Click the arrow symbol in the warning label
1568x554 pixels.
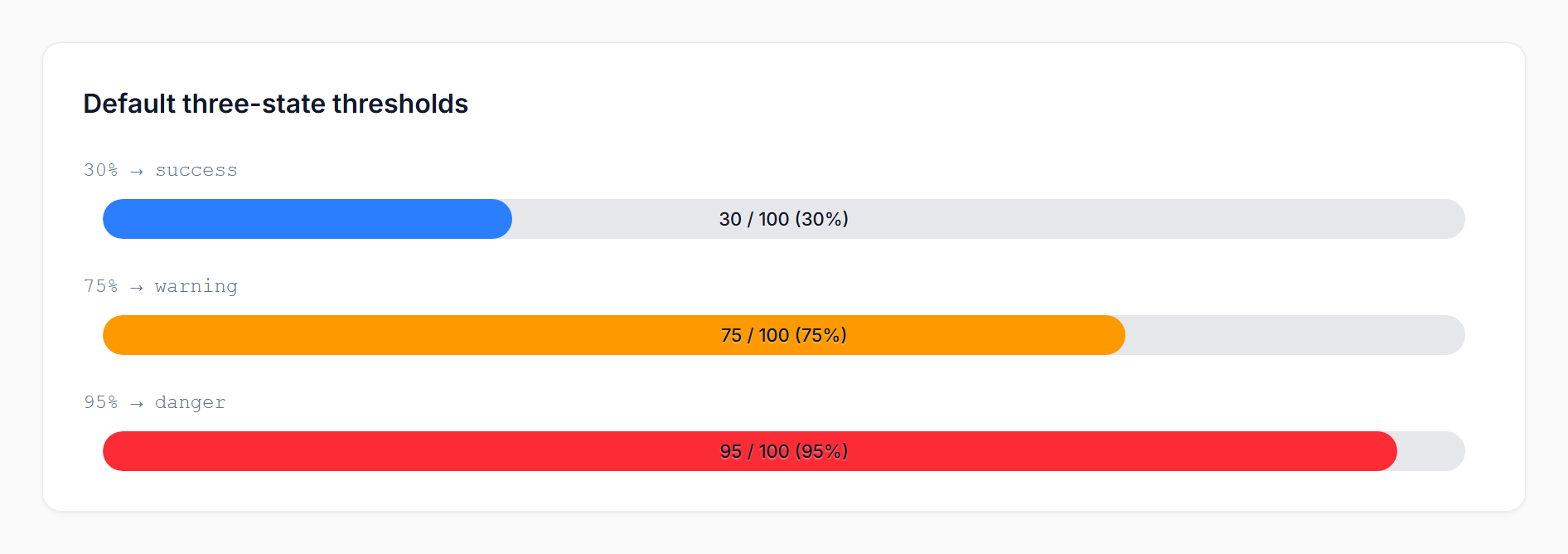point(136,285)
